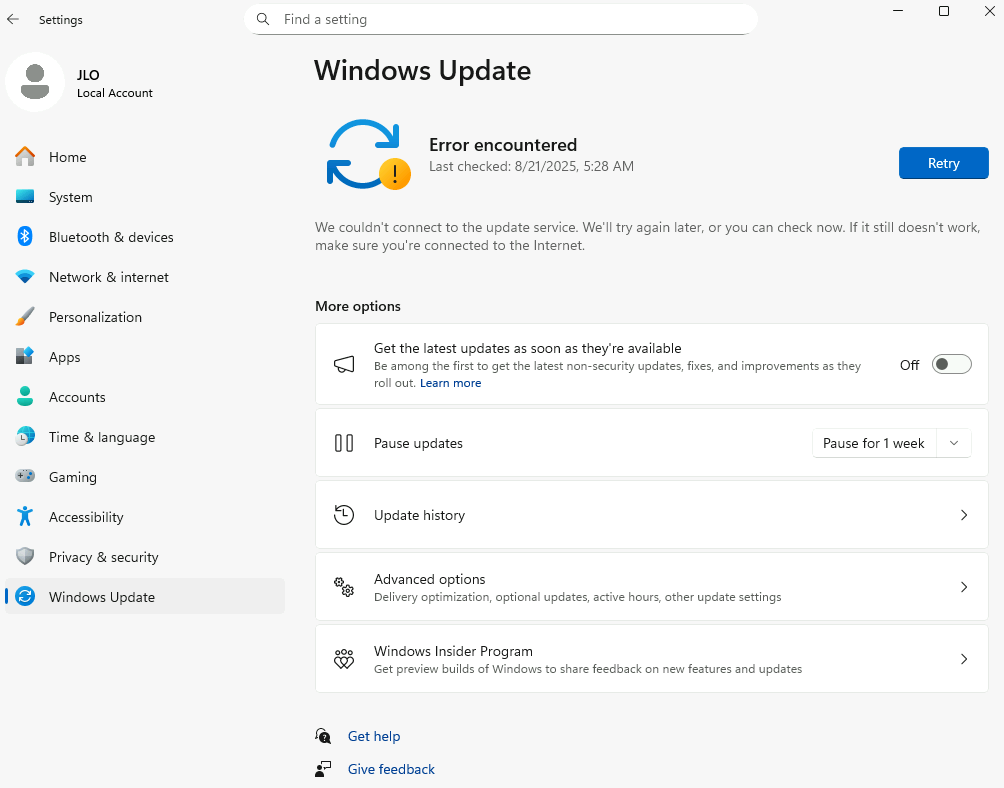This screenshot has width=1004, height=788.
Task: Open Privacy & security page
Action: click(x=145, y=557)
